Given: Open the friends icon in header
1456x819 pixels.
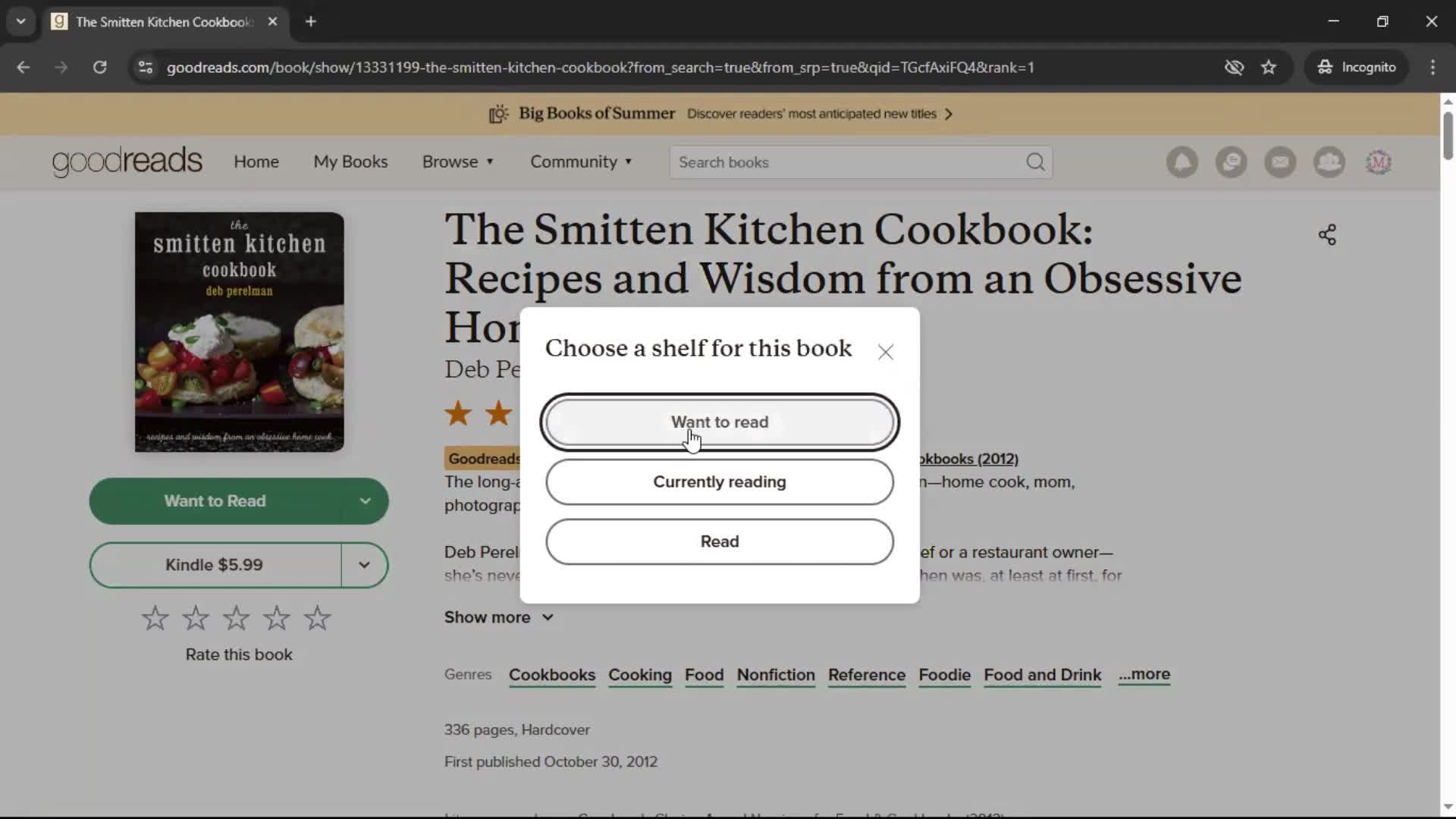Looking at the screenshot, I should coord(1329,162).
